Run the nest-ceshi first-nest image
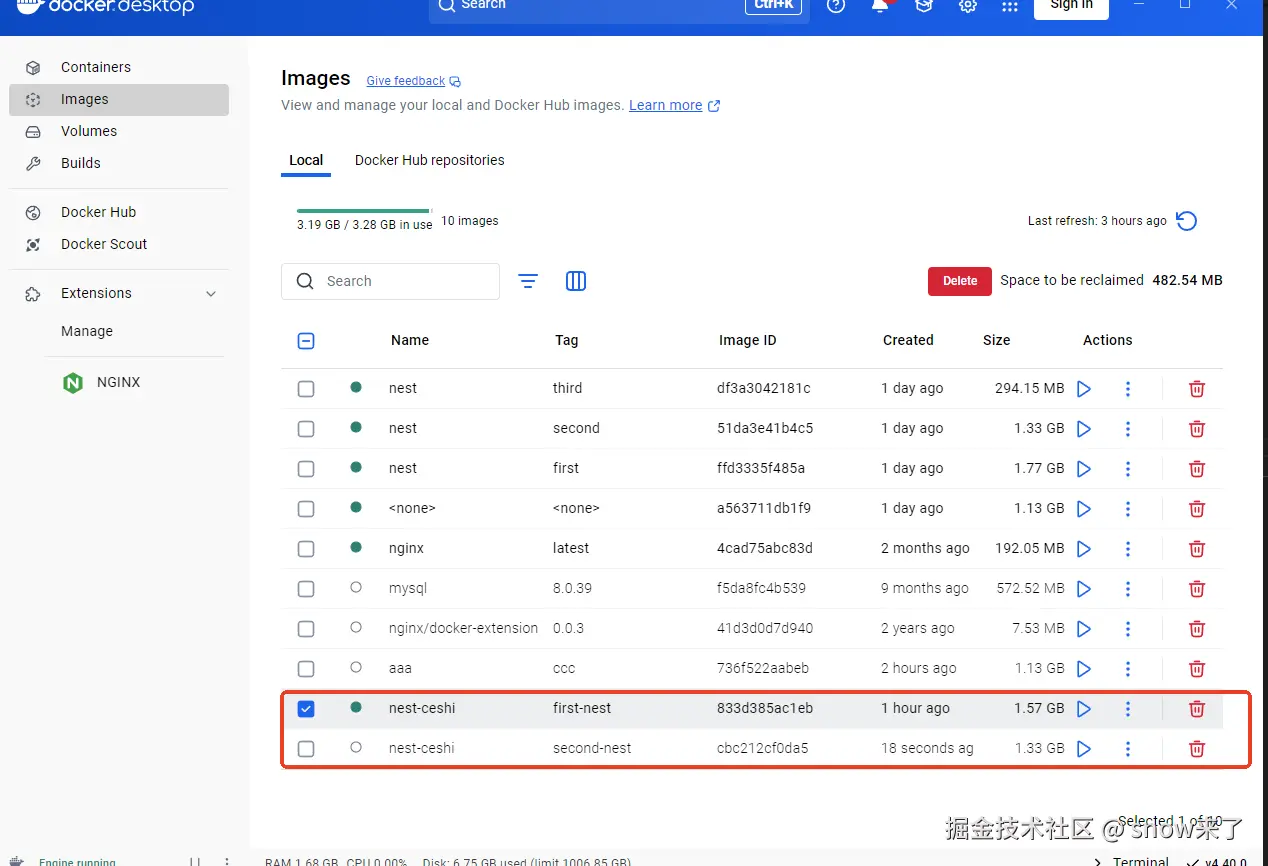Image resolution: width=1268 pixels, height=866 pixels. [x=1083, y=709]
